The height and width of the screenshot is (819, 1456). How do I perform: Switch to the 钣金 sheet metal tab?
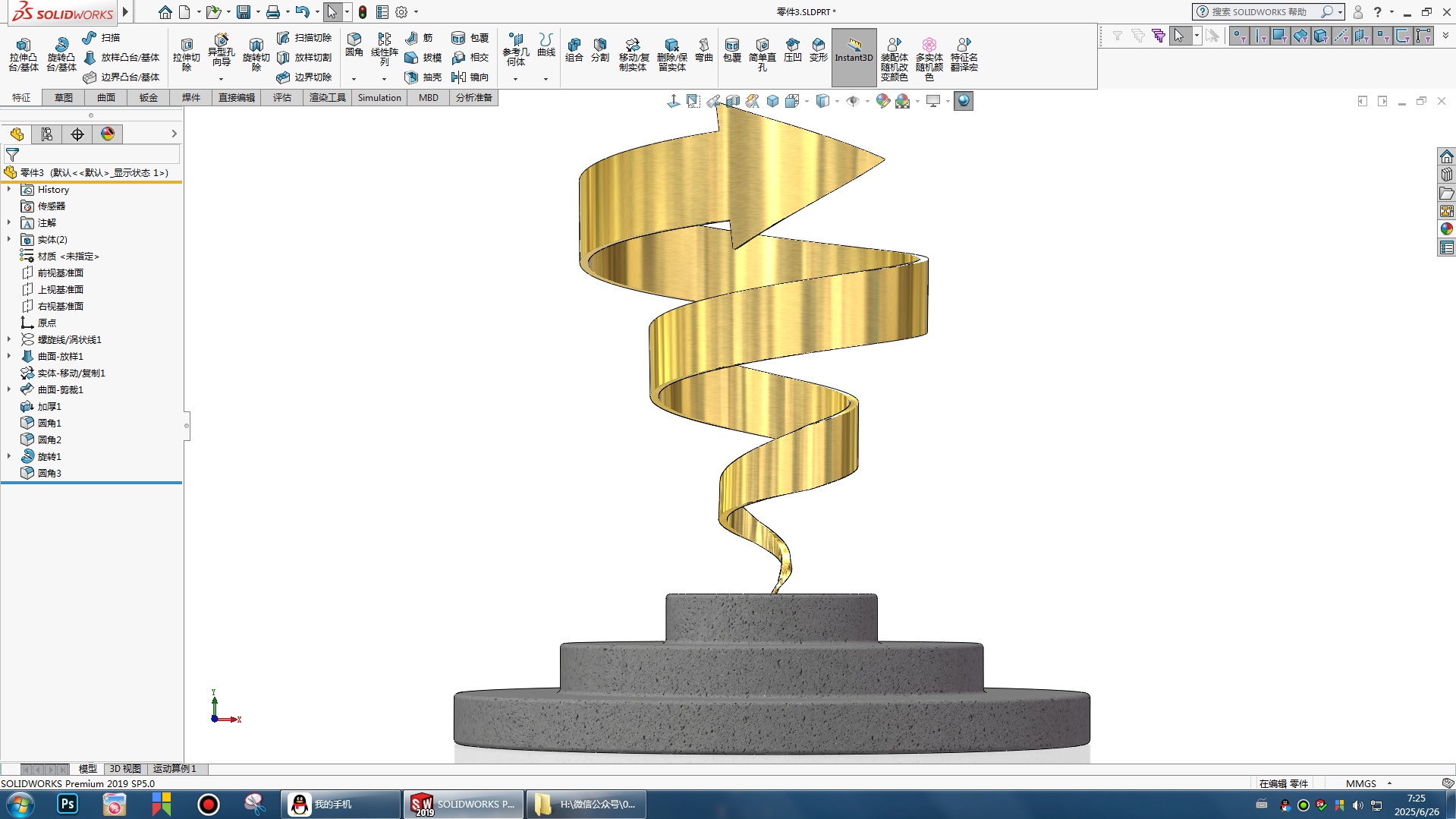tap(149, 97)
